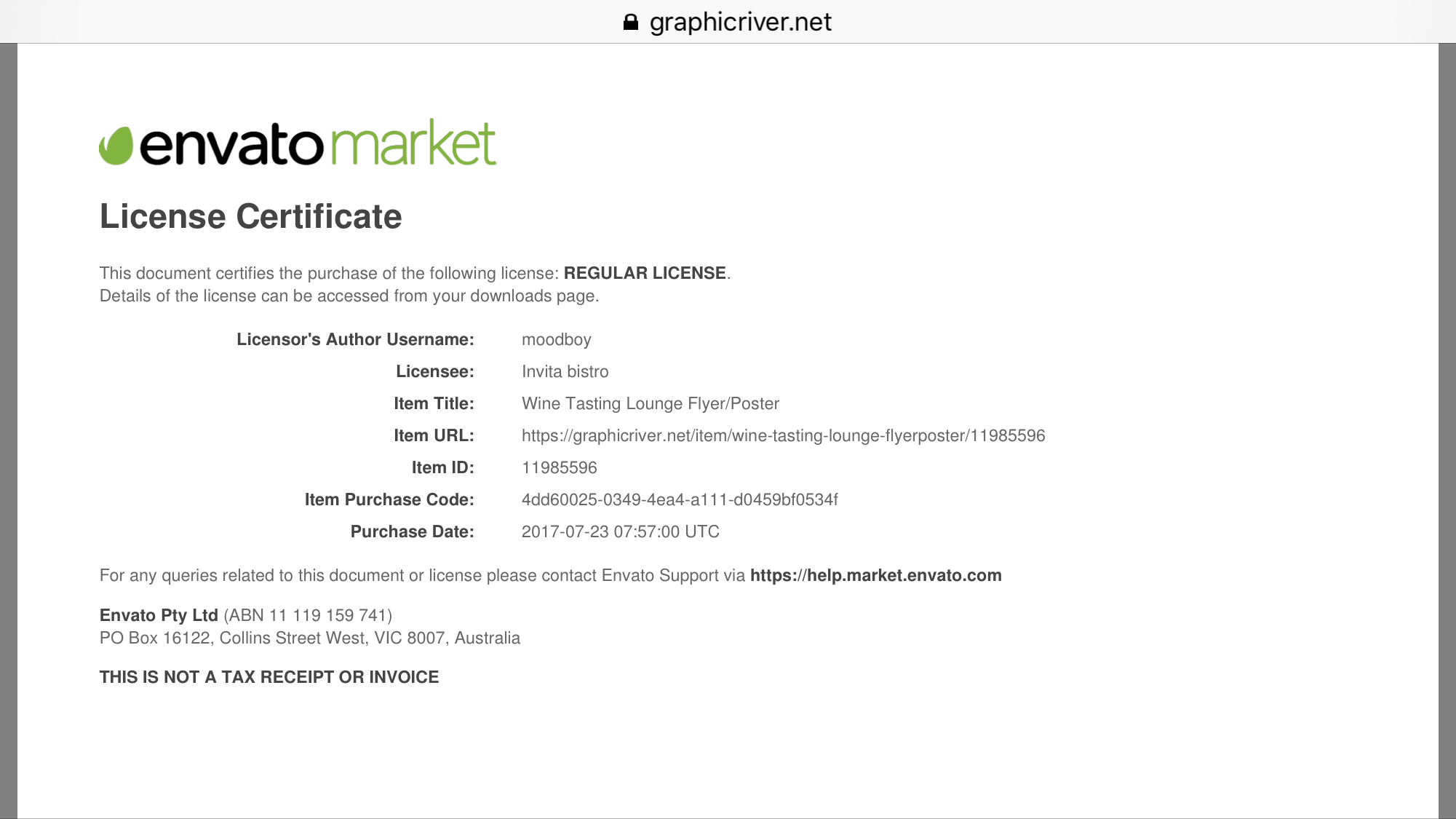Click the licensee name Invita bistro
This screenshot has width=1456, height=819.
[565, 371]
